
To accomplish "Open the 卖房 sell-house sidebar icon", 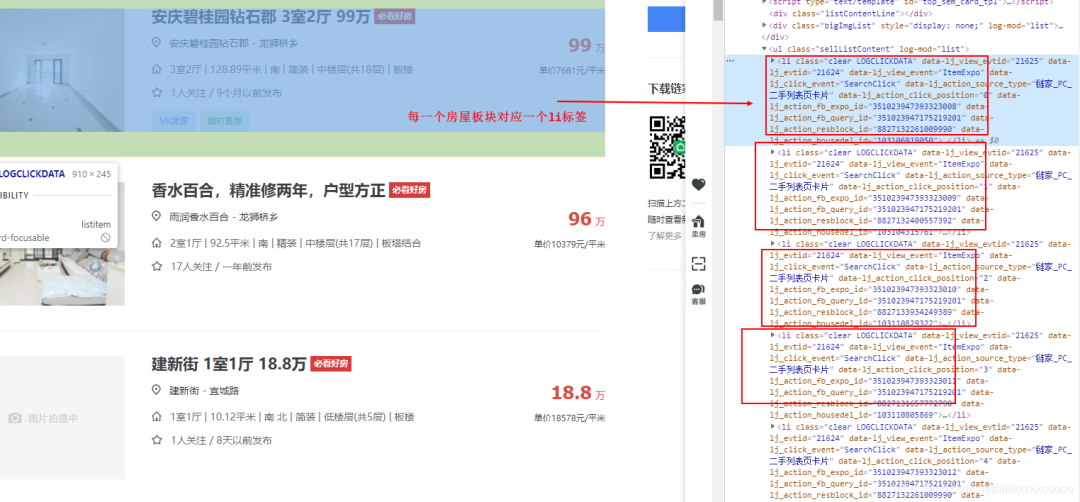I will pyautogui.click(x=698, y=226).
